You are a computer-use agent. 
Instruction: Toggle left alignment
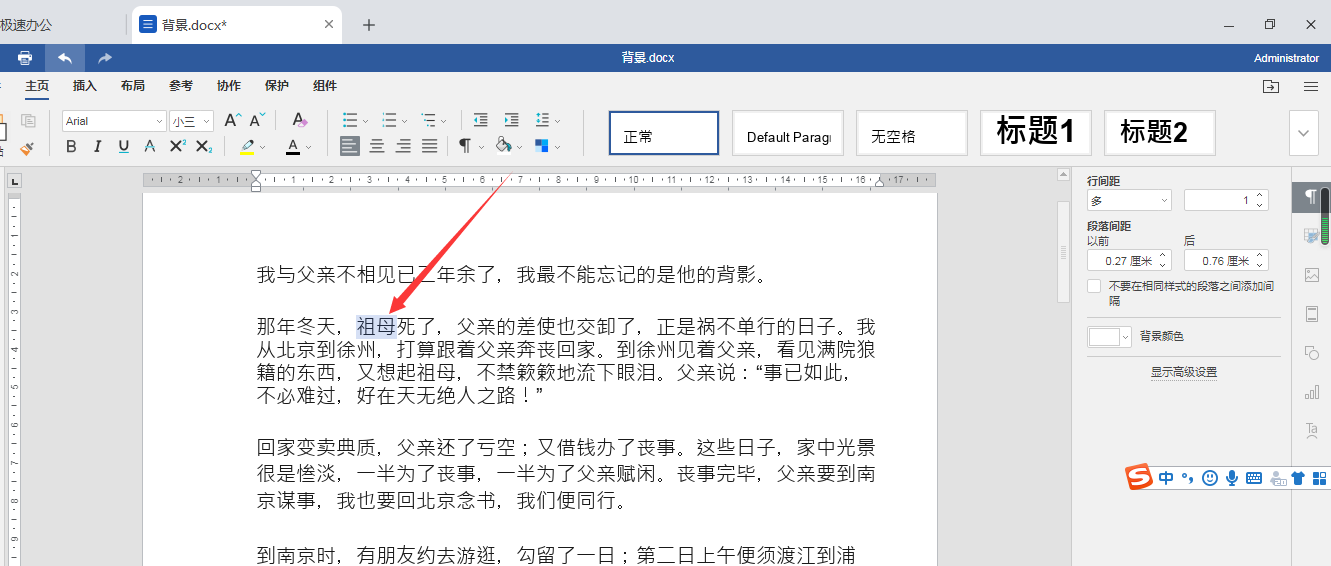(350, 146)
